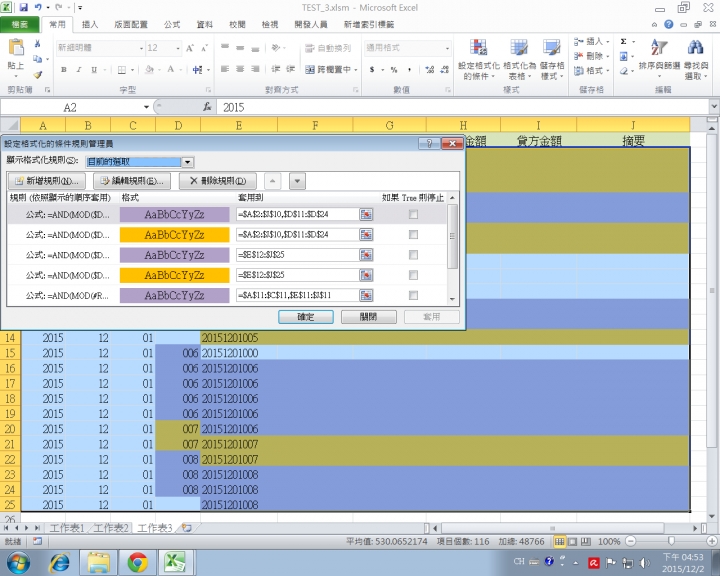Switch to the Formulas (公式) ribbon tab
This screenshot has height=576, width=720.
click(x=172, y=24)
